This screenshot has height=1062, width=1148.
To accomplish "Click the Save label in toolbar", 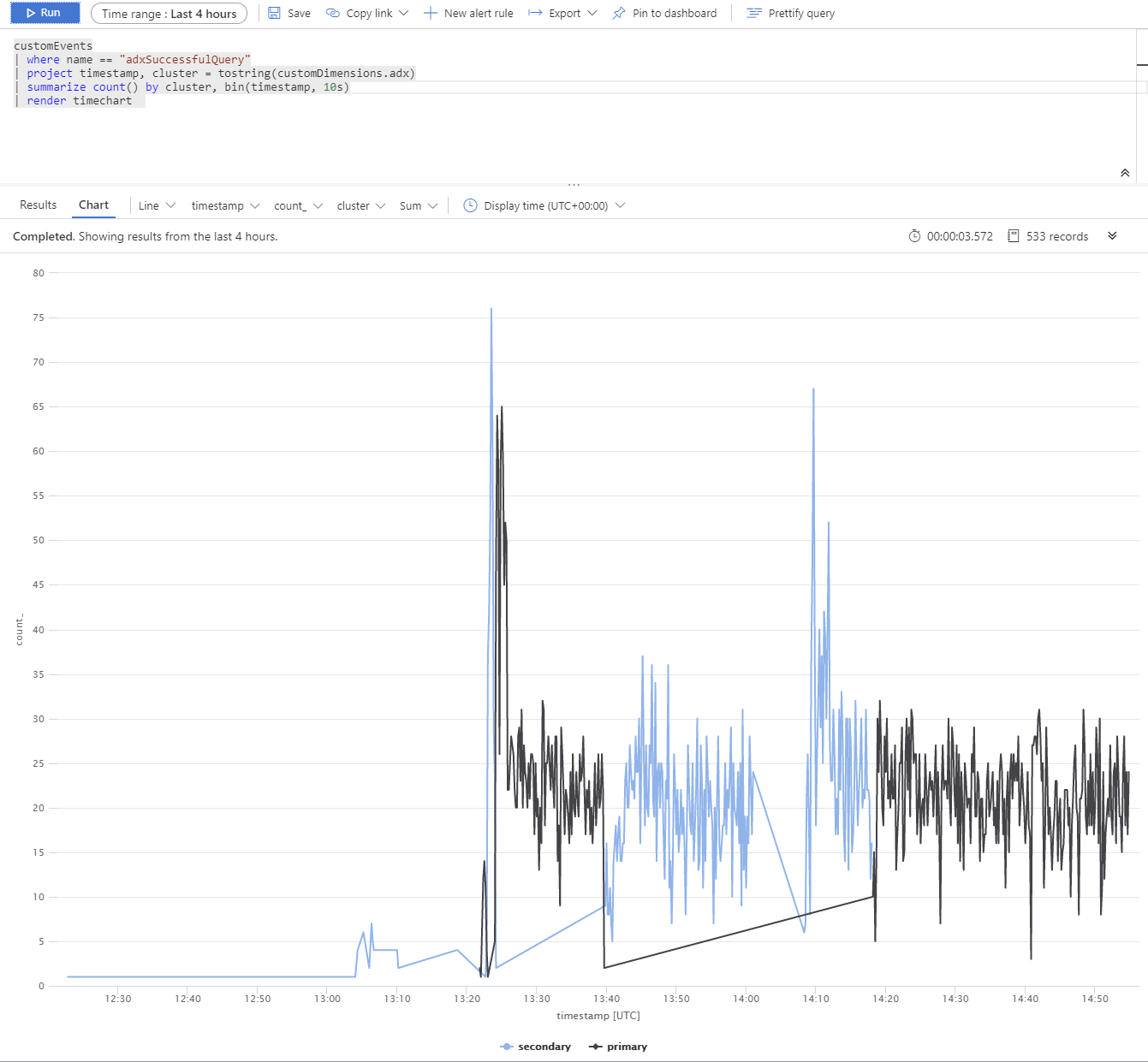I will (x=299, y=14).
